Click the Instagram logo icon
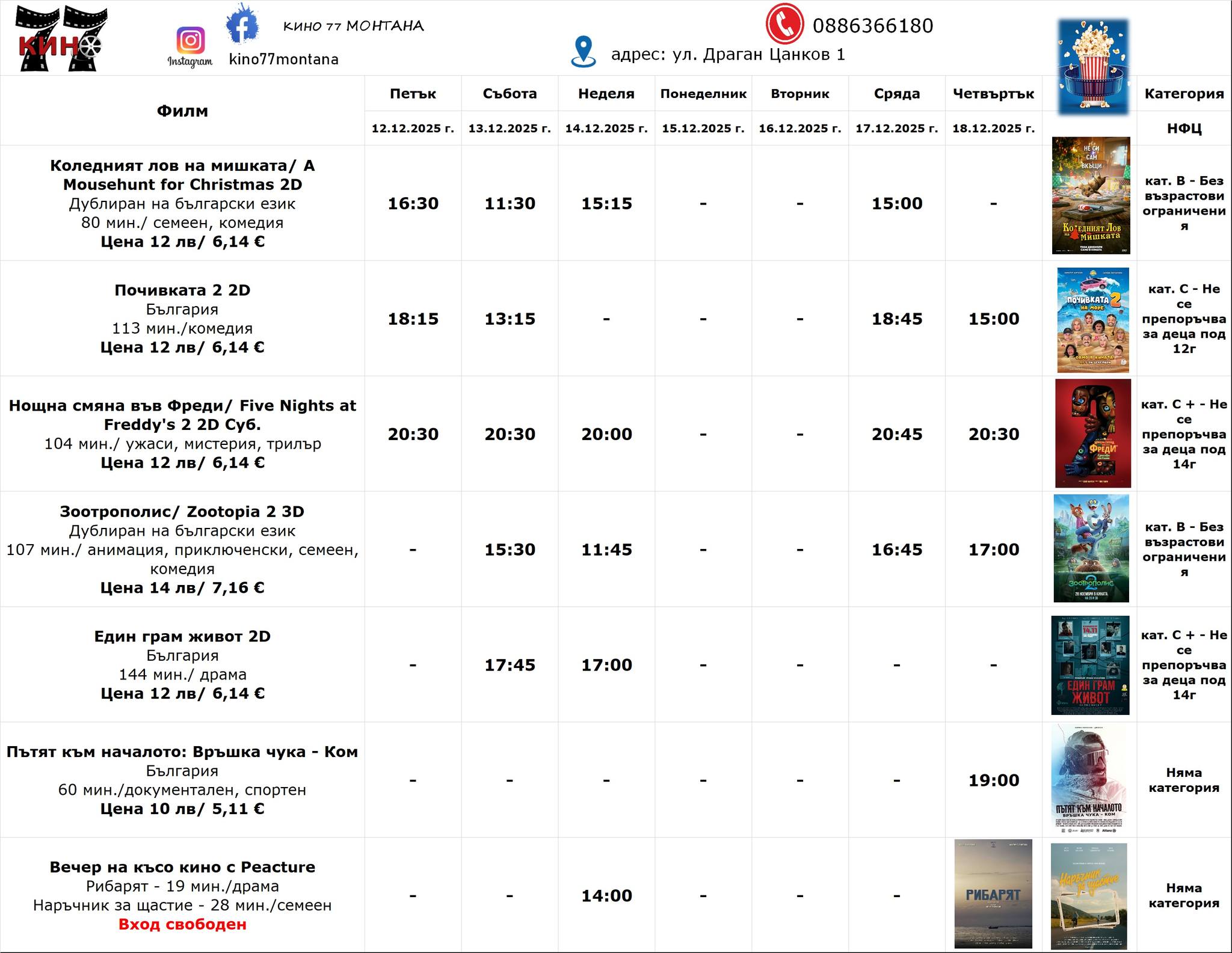This screenshot has height=953, width=1232. 190,41
